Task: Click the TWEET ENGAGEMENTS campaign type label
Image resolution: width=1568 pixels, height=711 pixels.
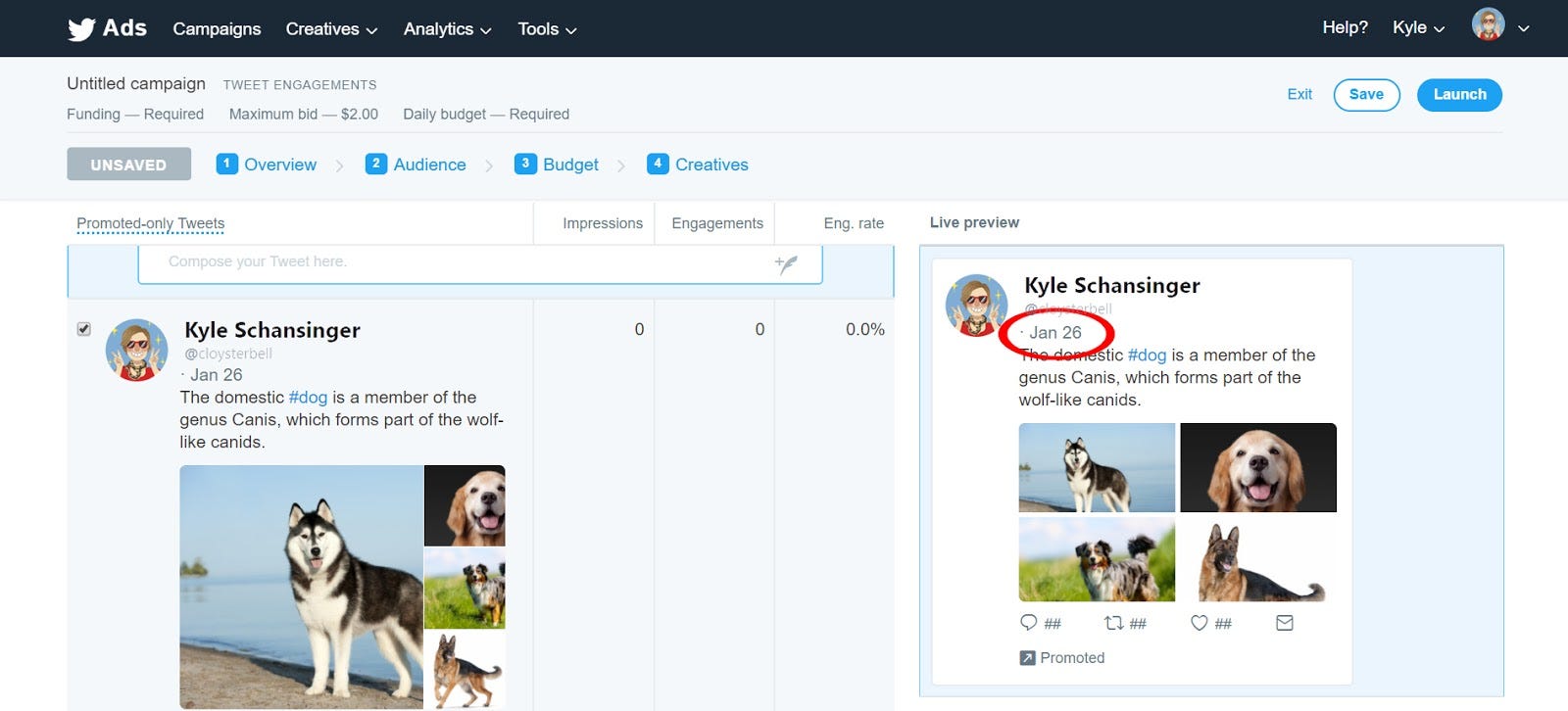Action: pos(300,85)
